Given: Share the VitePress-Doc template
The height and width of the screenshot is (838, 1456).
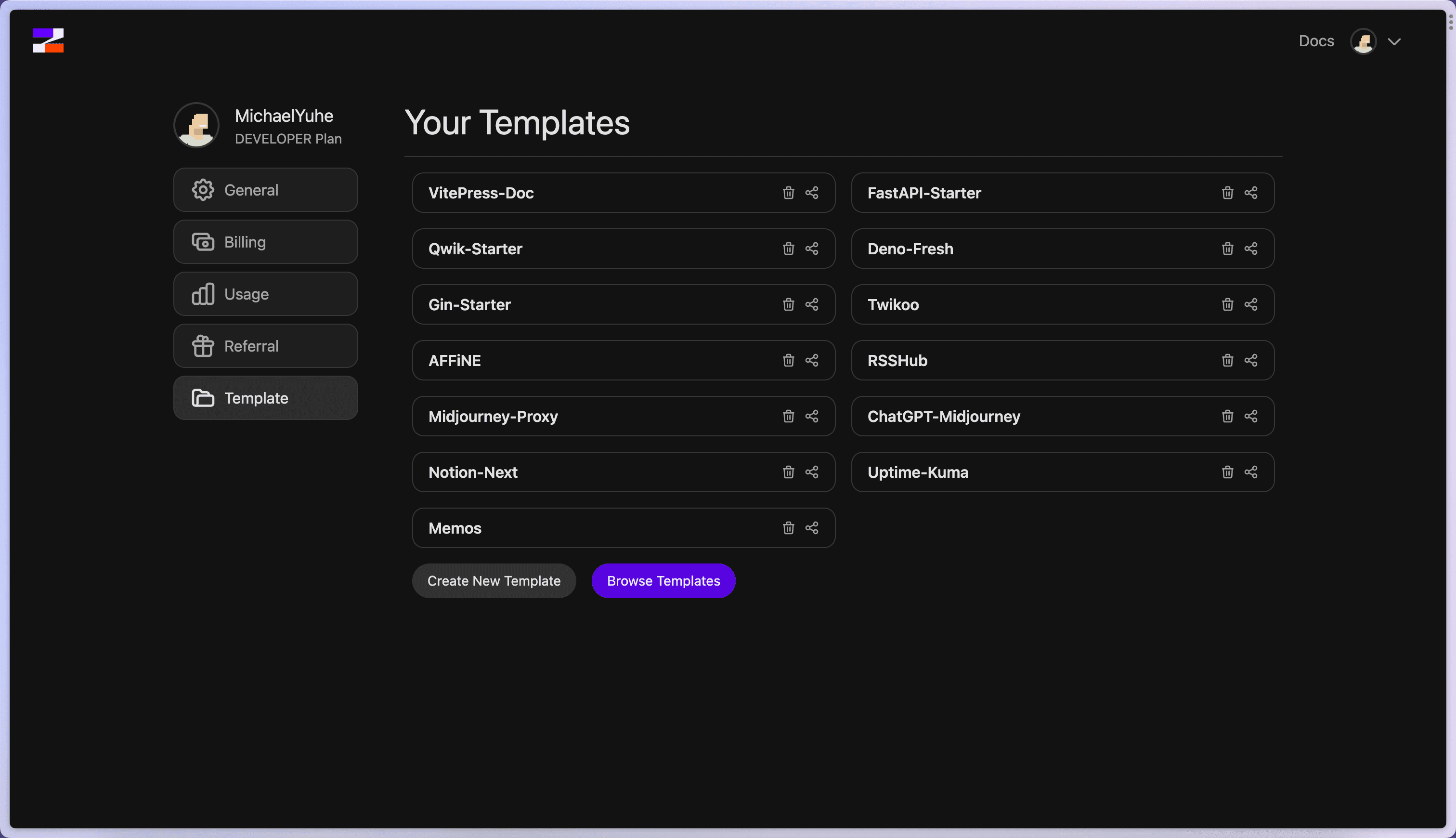Looking at the screenshot, I should tap(812, 193).
